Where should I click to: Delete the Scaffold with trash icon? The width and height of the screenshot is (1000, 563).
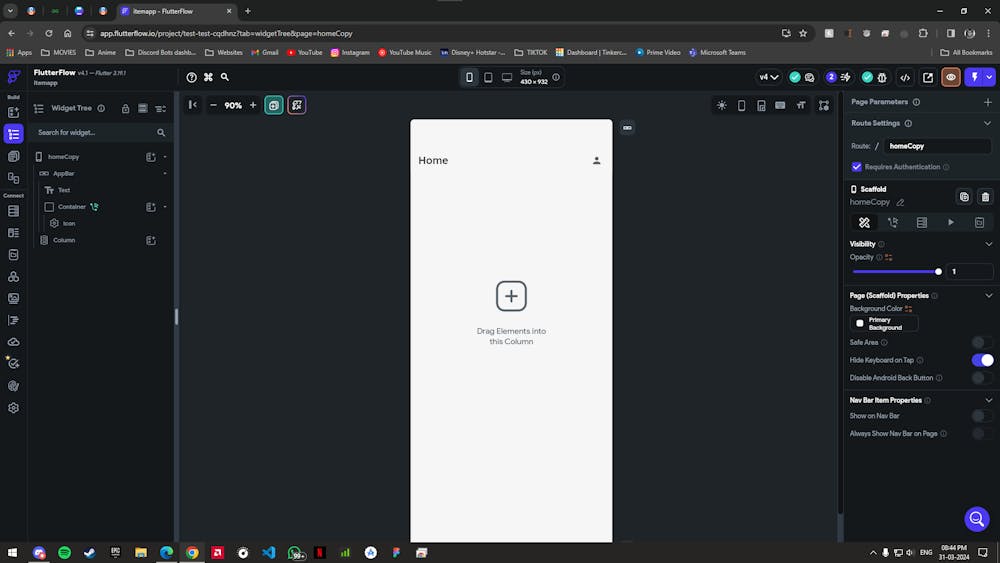point(985,197)
